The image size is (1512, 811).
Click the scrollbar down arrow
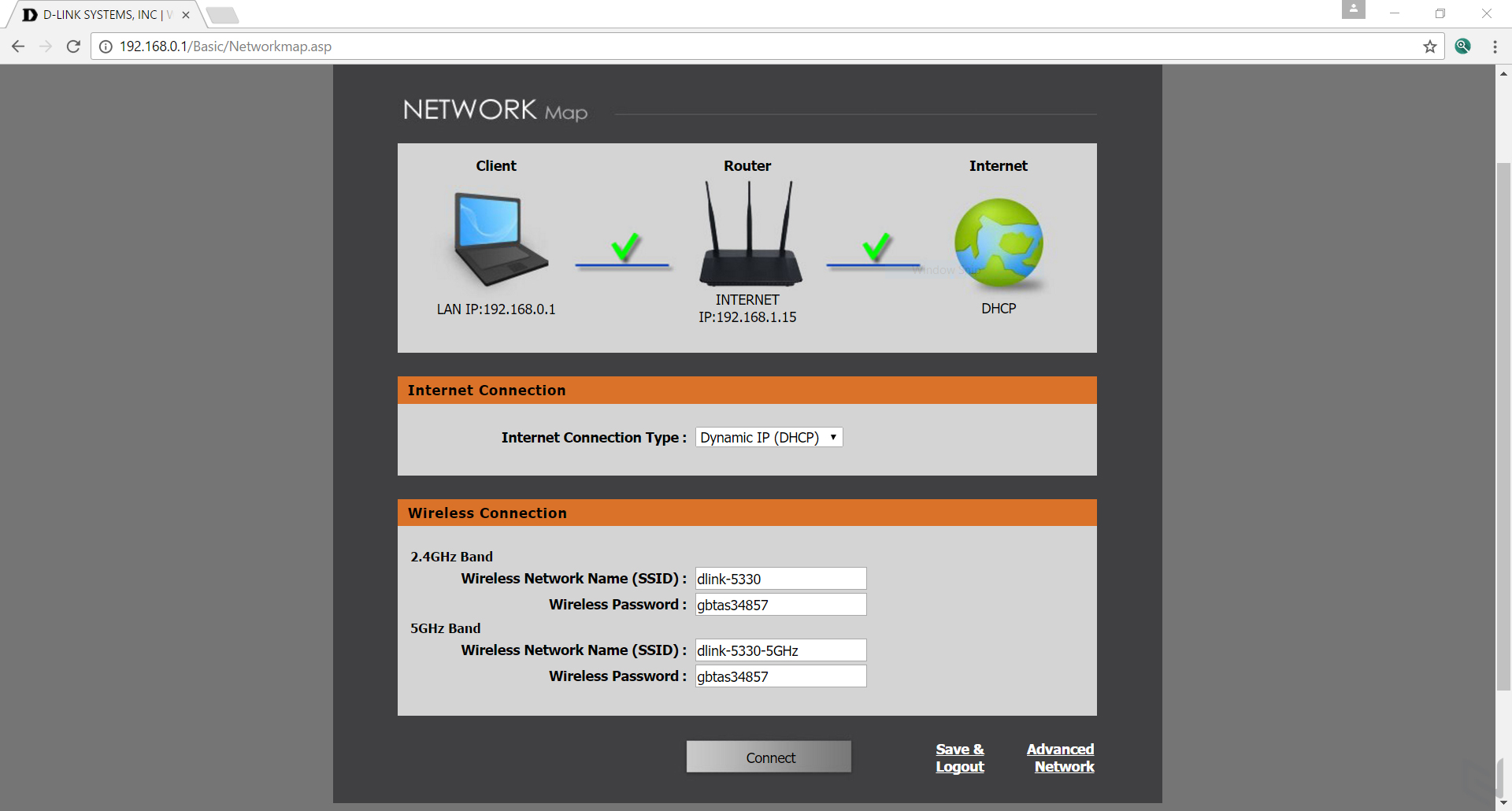coord(1503,803)
